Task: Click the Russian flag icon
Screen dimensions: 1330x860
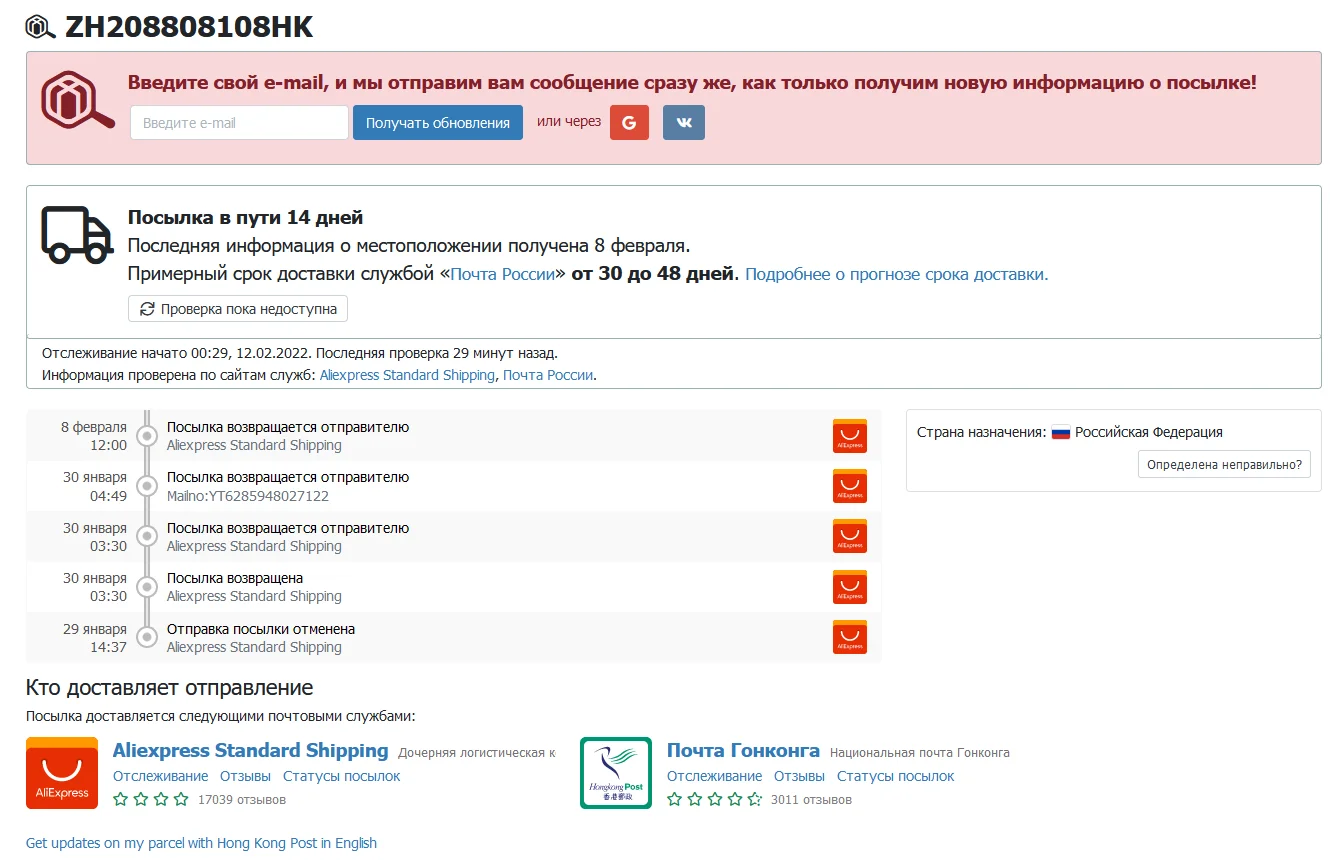Action: (1061, 433)
